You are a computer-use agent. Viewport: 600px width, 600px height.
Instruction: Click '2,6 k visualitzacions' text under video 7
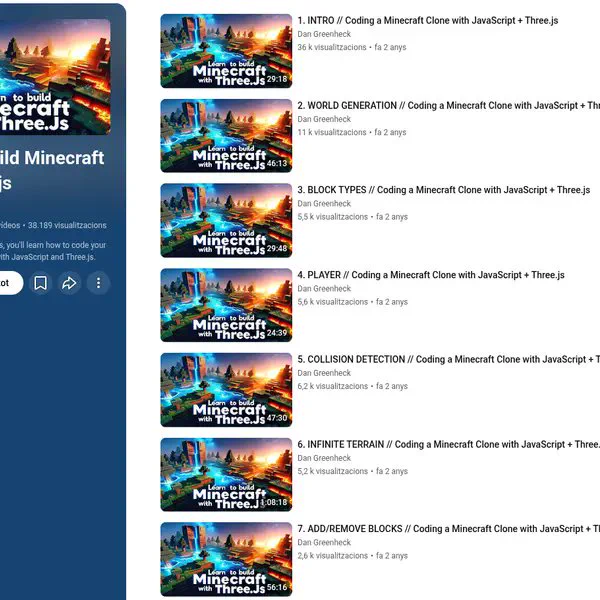click(x=333, y=556)
